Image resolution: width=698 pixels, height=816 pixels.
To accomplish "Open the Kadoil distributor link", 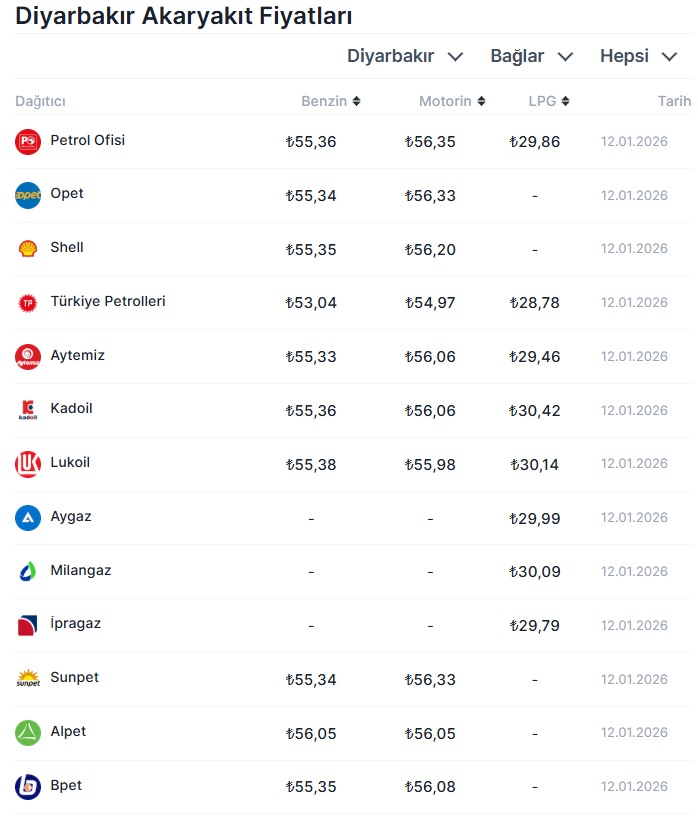I will click(71, 409).
